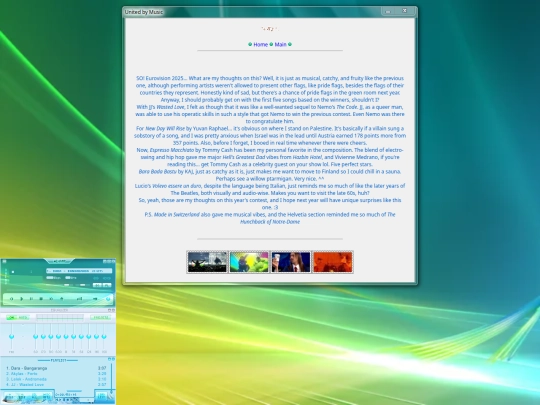Open the Home link
This screenshot has width=540, height=405.
coord(260,44)
